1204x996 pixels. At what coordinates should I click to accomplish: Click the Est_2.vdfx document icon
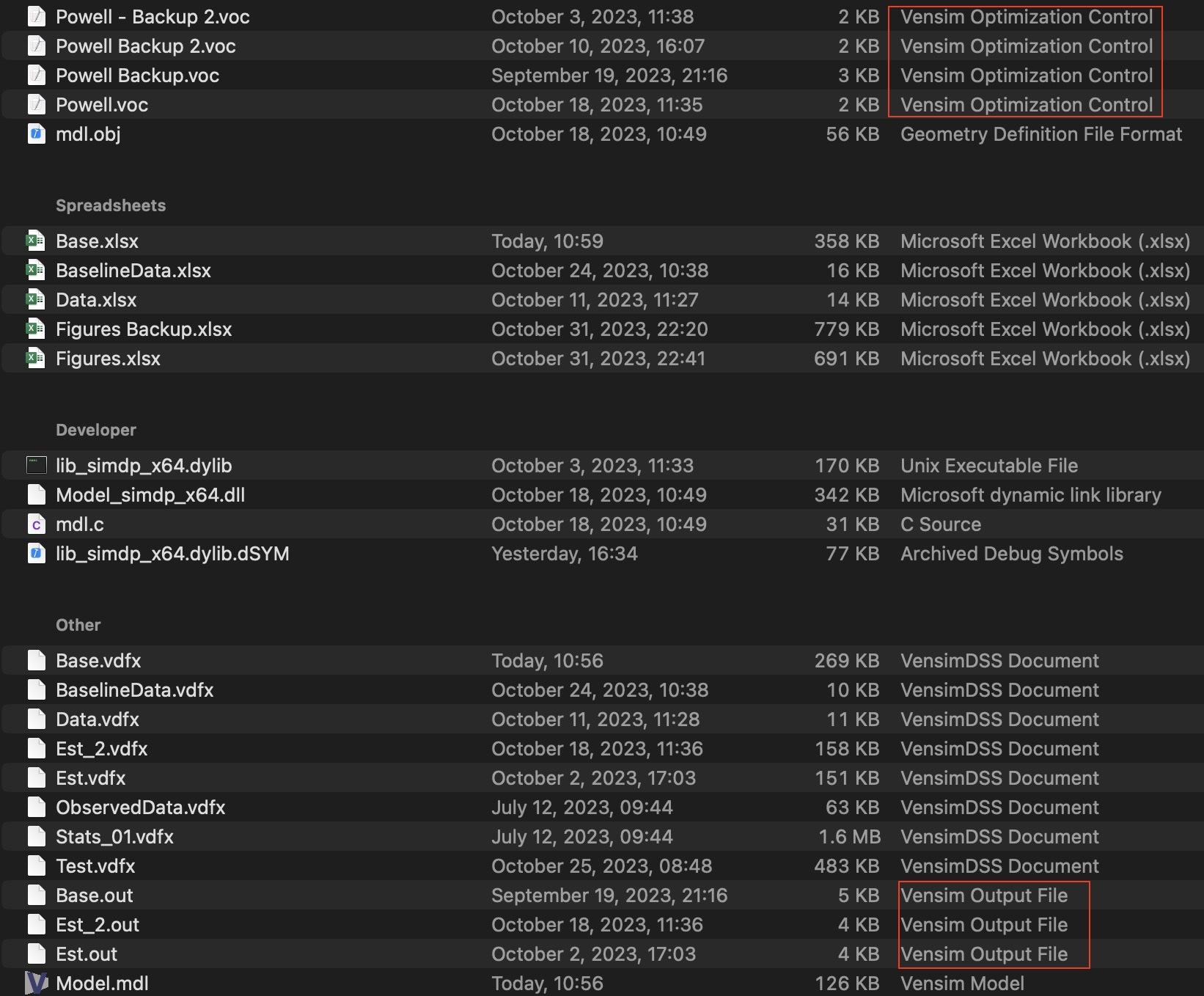36,749
